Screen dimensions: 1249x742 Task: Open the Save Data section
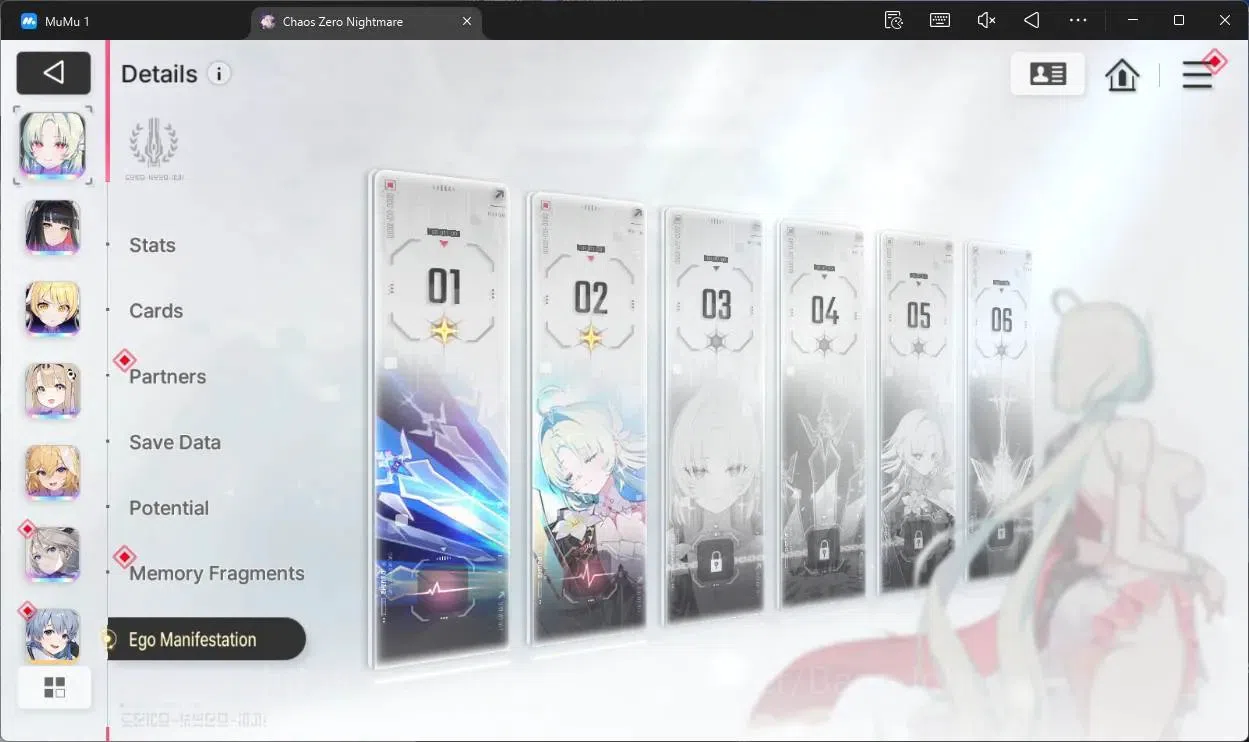175,442
